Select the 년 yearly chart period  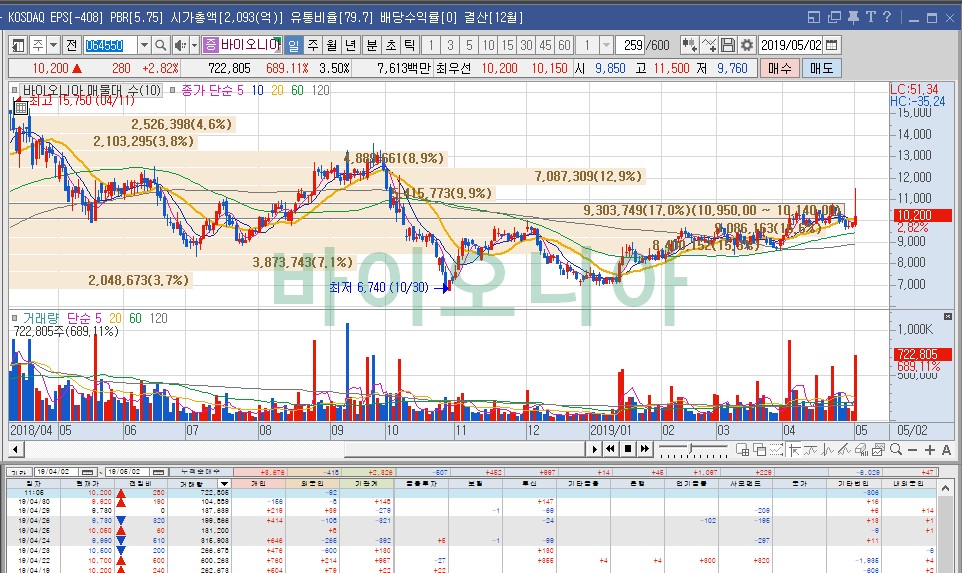point(350,45)
